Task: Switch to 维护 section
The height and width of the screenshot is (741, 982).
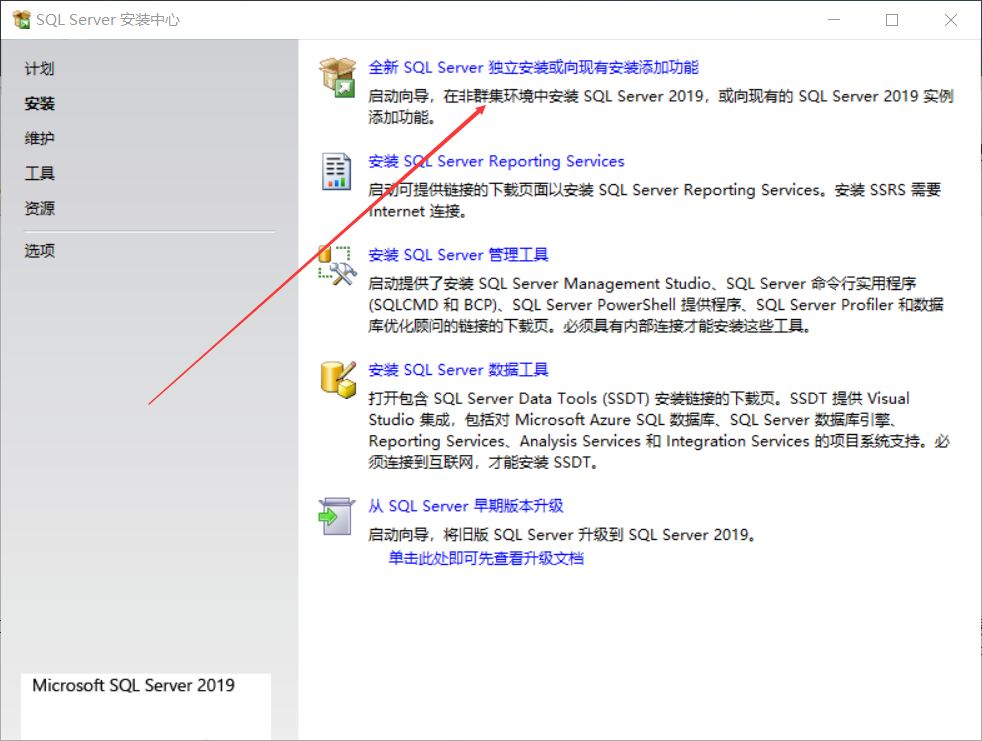Action: pyautogui.click(x=41, y=138)
